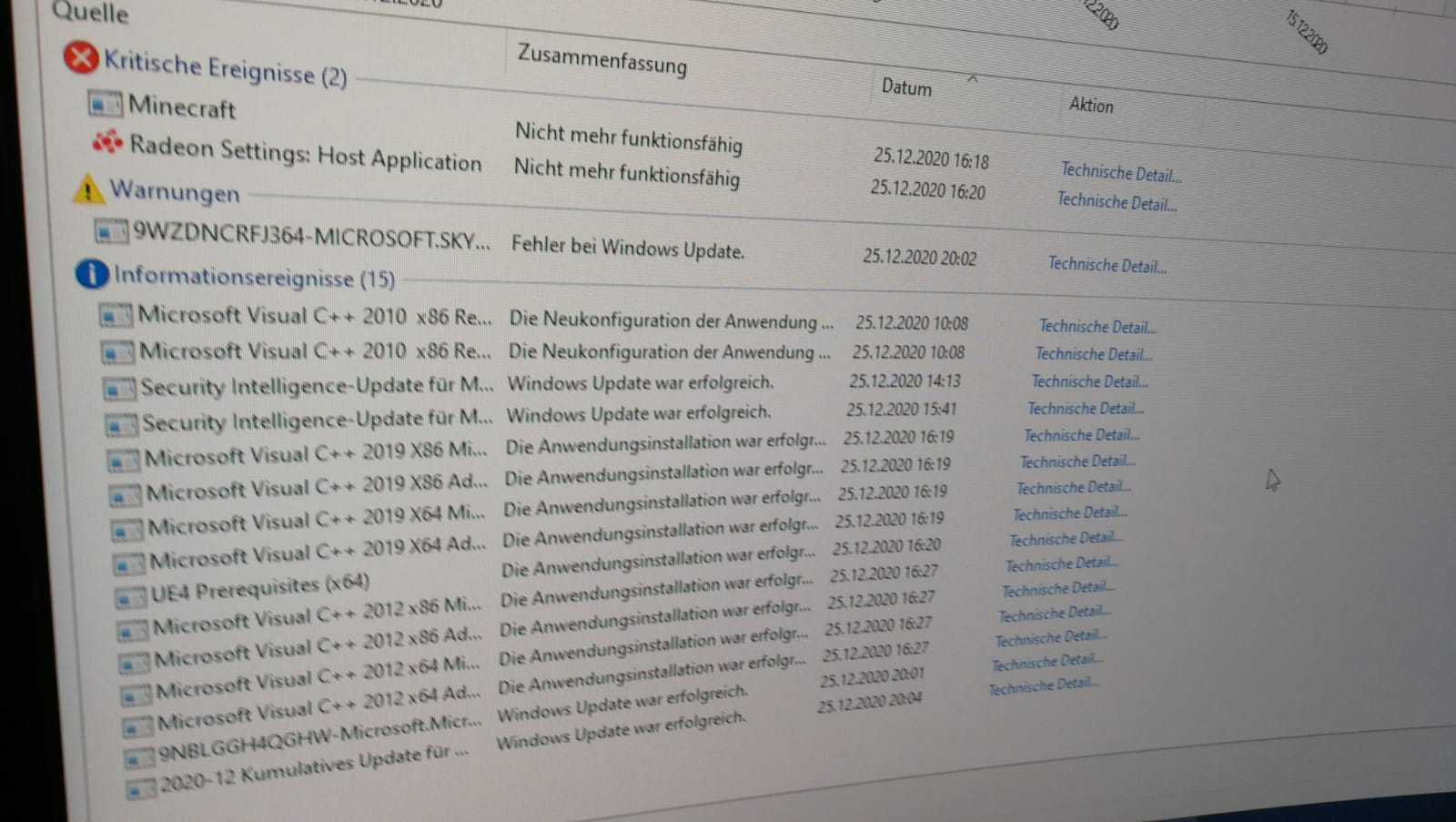Click the yellow Warnungen warning icon
Image resolution: width=1456 pixels, height=822 pixels.
pyautogui.click(x=88, y=188)
